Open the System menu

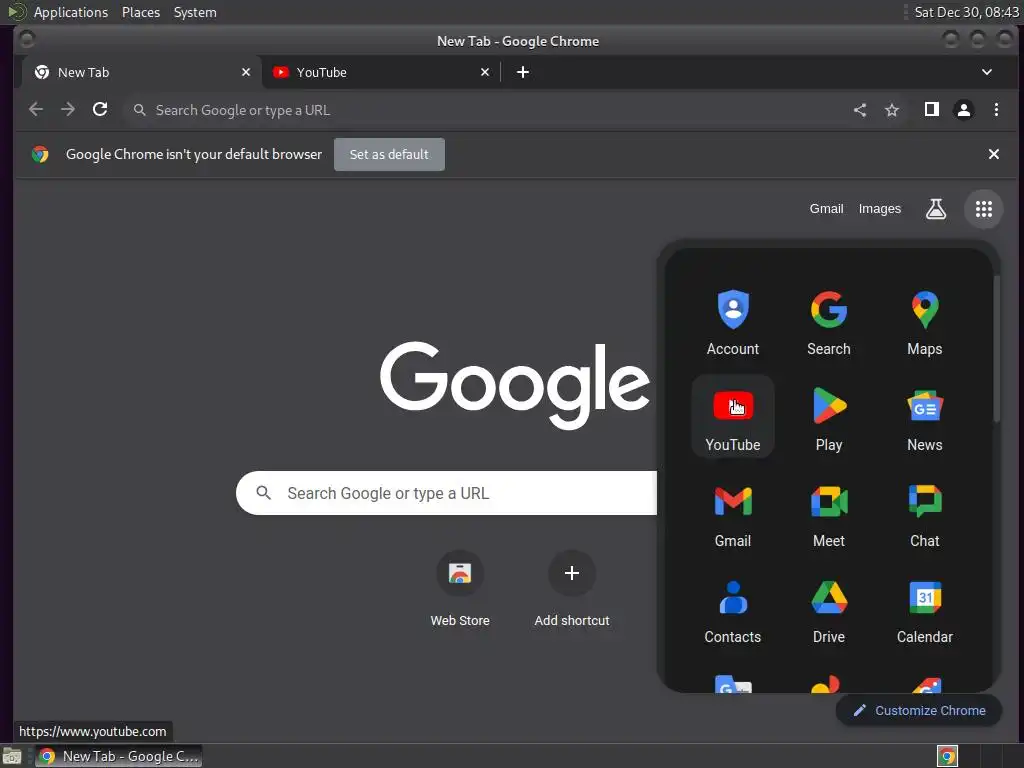(195, 12)
